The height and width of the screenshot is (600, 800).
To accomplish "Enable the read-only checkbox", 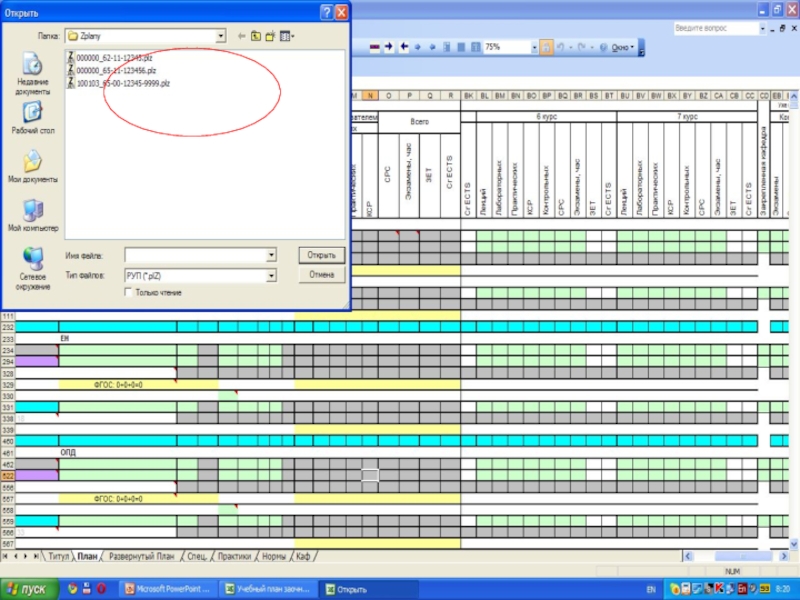I will [128, 292].
